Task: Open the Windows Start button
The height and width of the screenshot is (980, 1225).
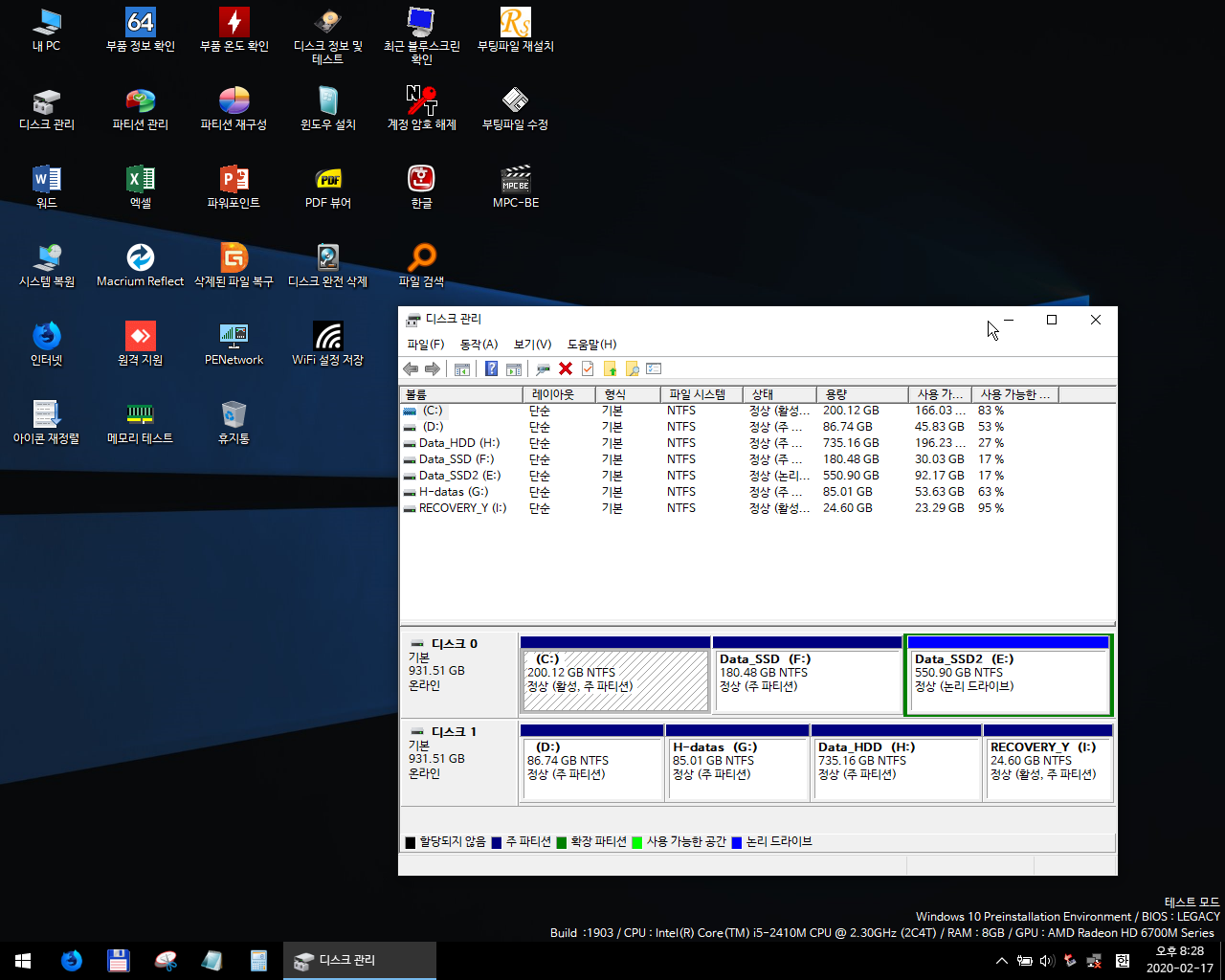Action: click(x=23, y=961)
